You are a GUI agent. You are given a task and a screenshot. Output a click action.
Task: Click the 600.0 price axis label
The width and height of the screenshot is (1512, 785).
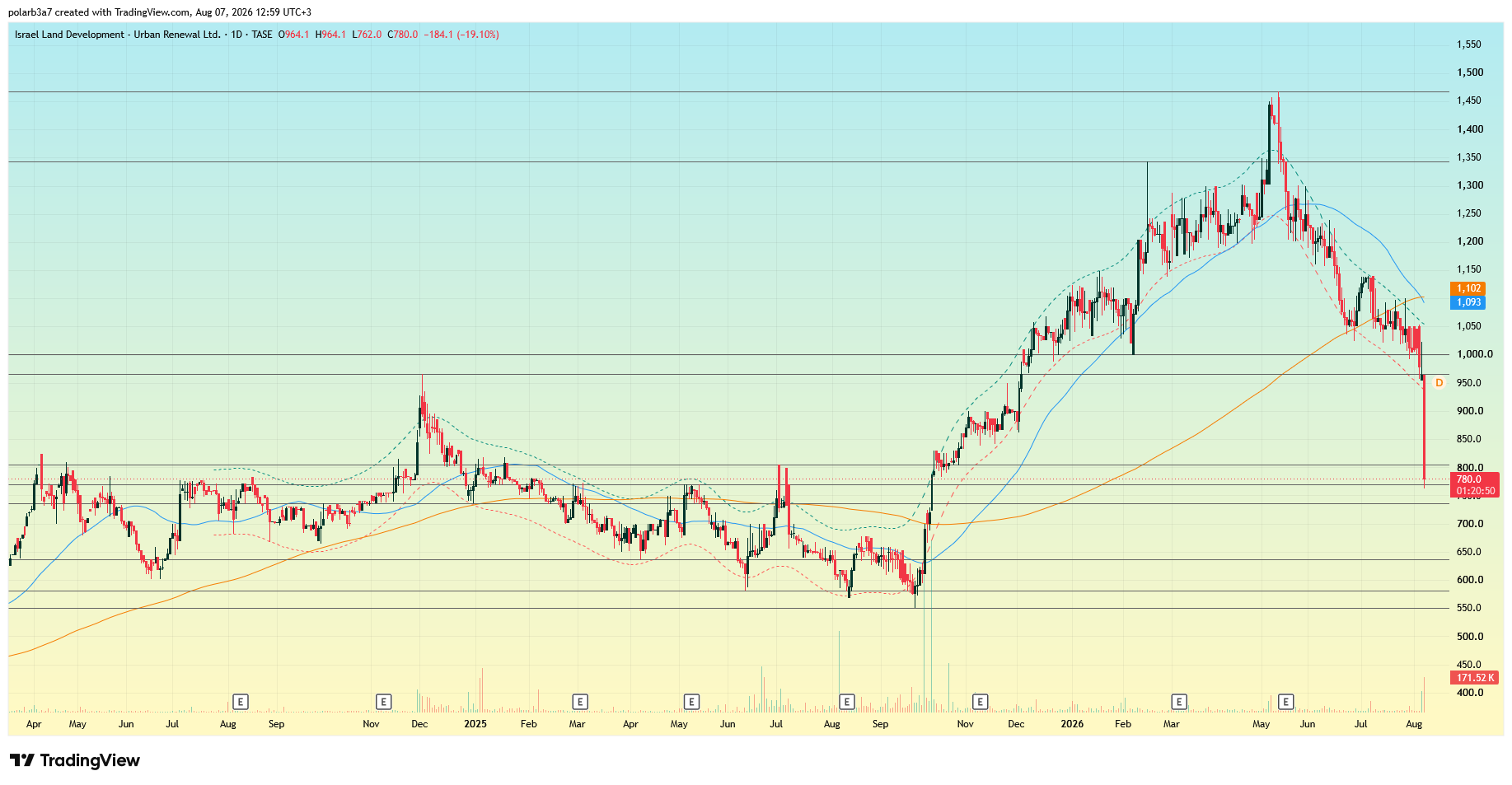pyautogui.click(x=1470, y=580)
